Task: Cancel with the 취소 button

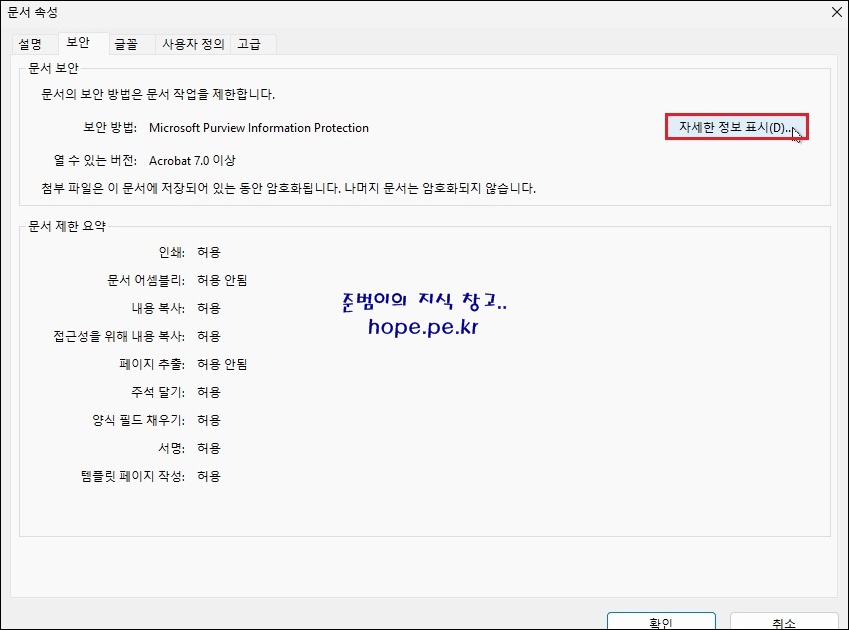Action: click(784, 622)
